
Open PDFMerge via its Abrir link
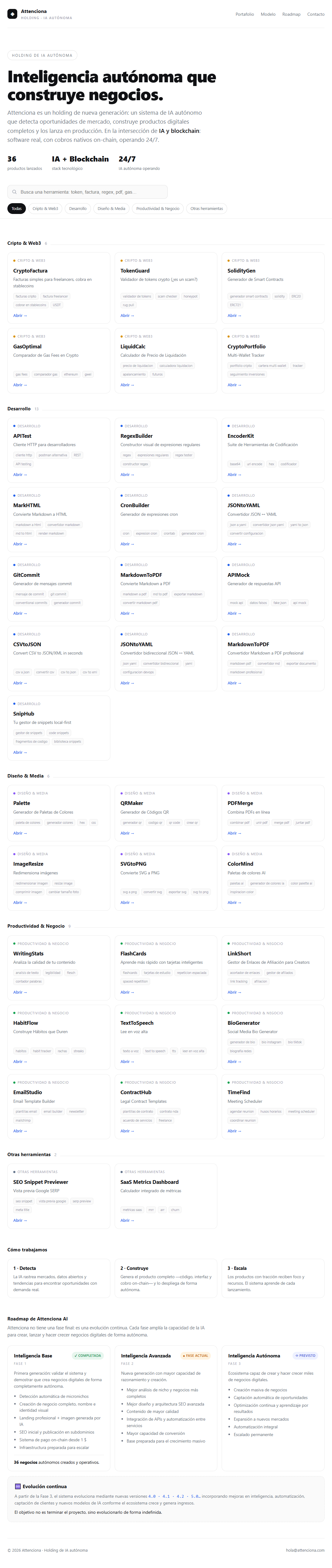(235, 833)
